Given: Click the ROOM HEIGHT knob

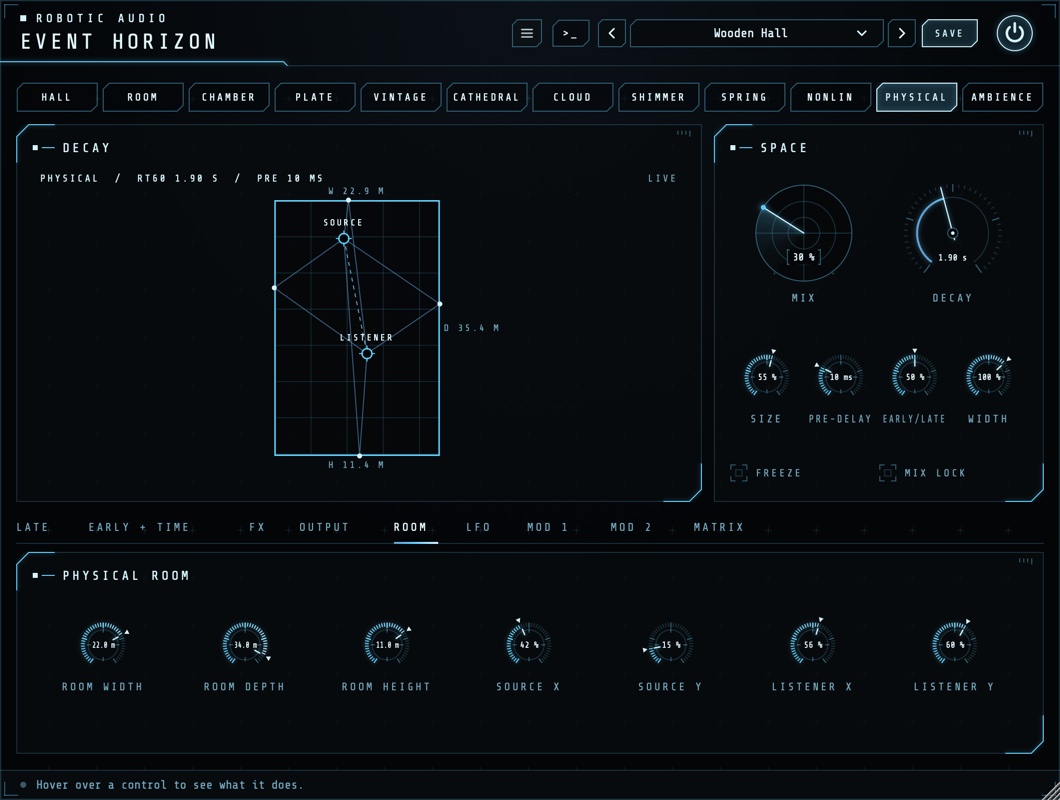Looking at the screenshot, I should [x=386, y=644].
